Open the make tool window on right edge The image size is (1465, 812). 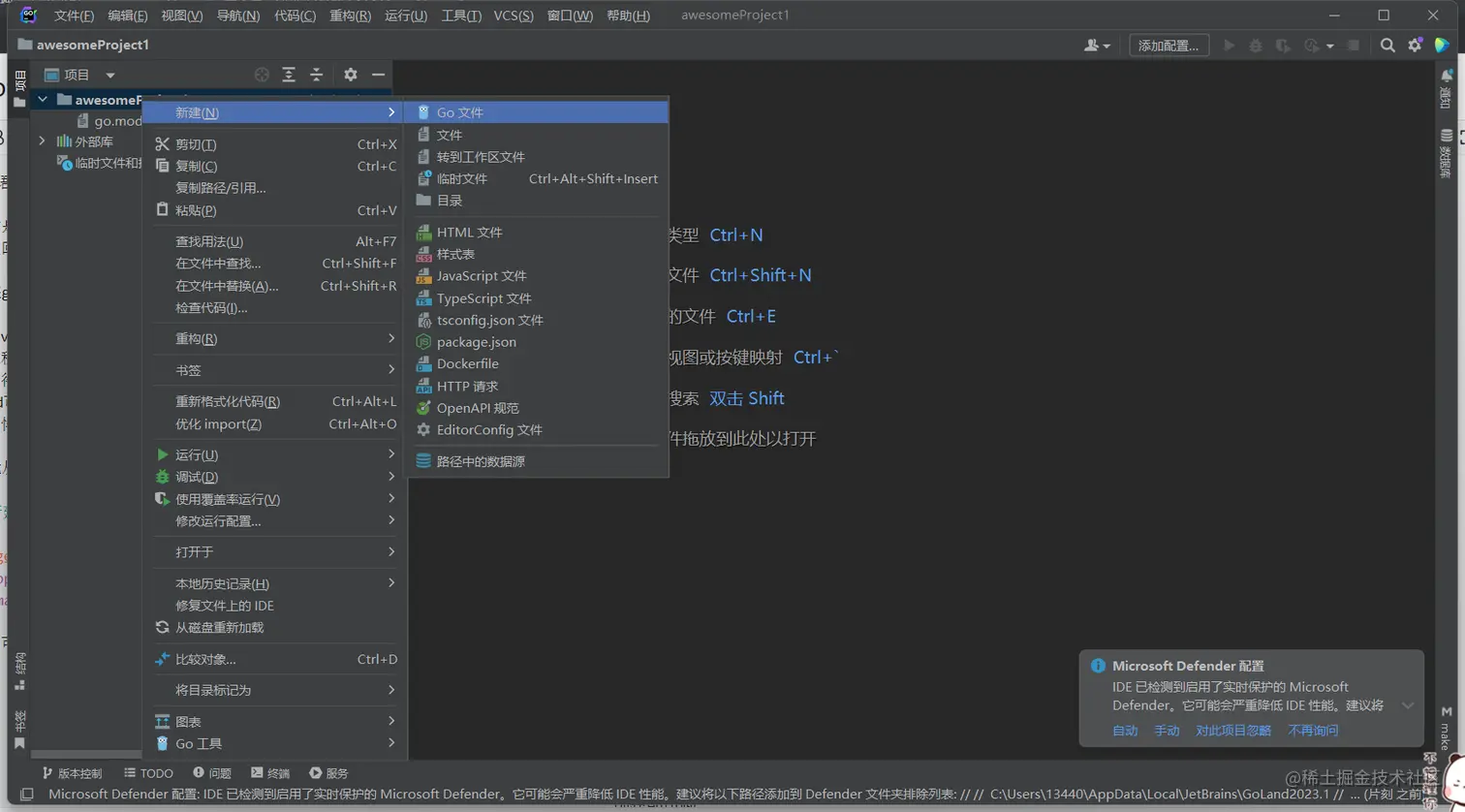pos(1447,729)
